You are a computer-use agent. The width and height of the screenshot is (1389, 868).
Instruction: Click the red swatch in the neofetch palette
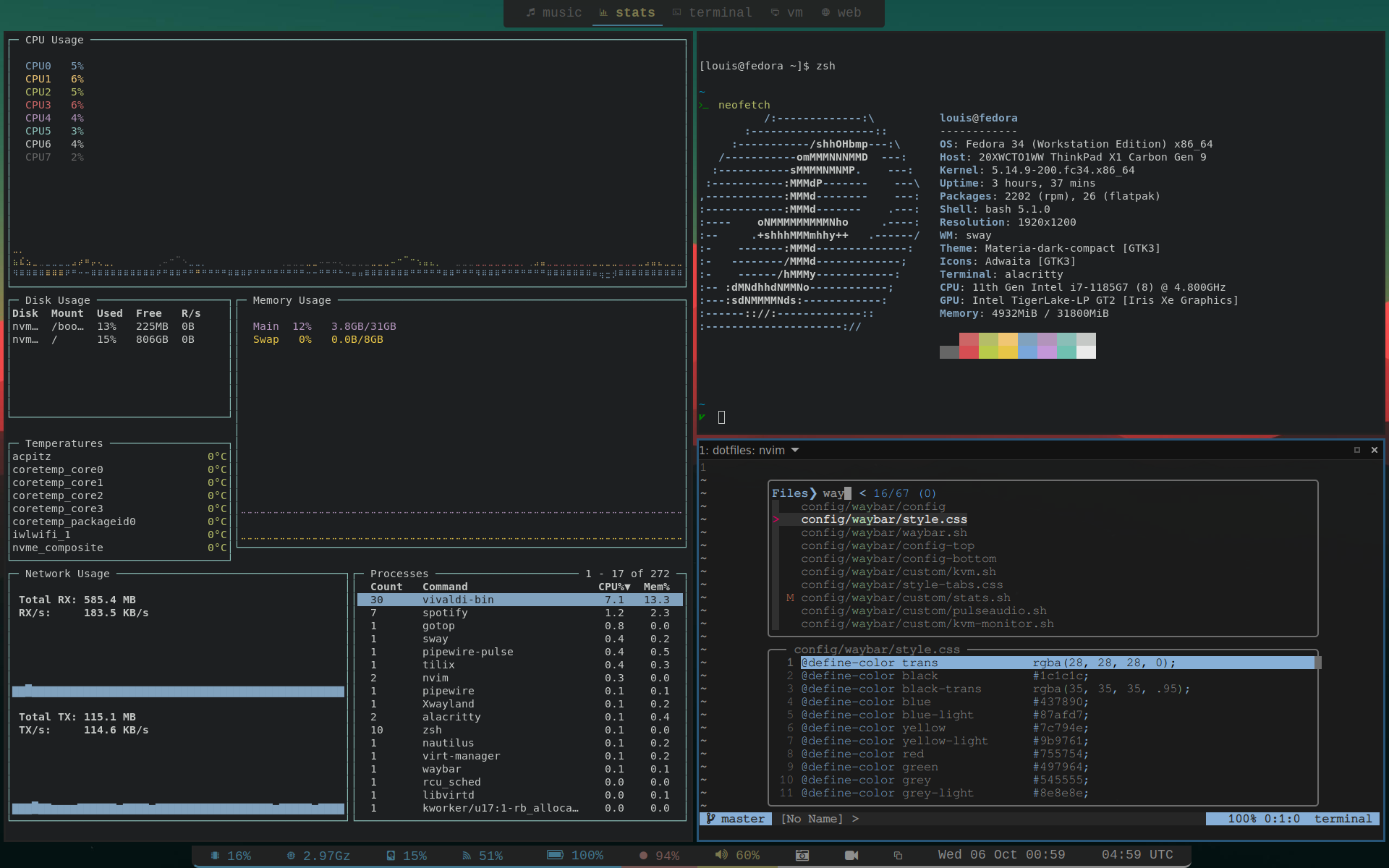point(969,345)
